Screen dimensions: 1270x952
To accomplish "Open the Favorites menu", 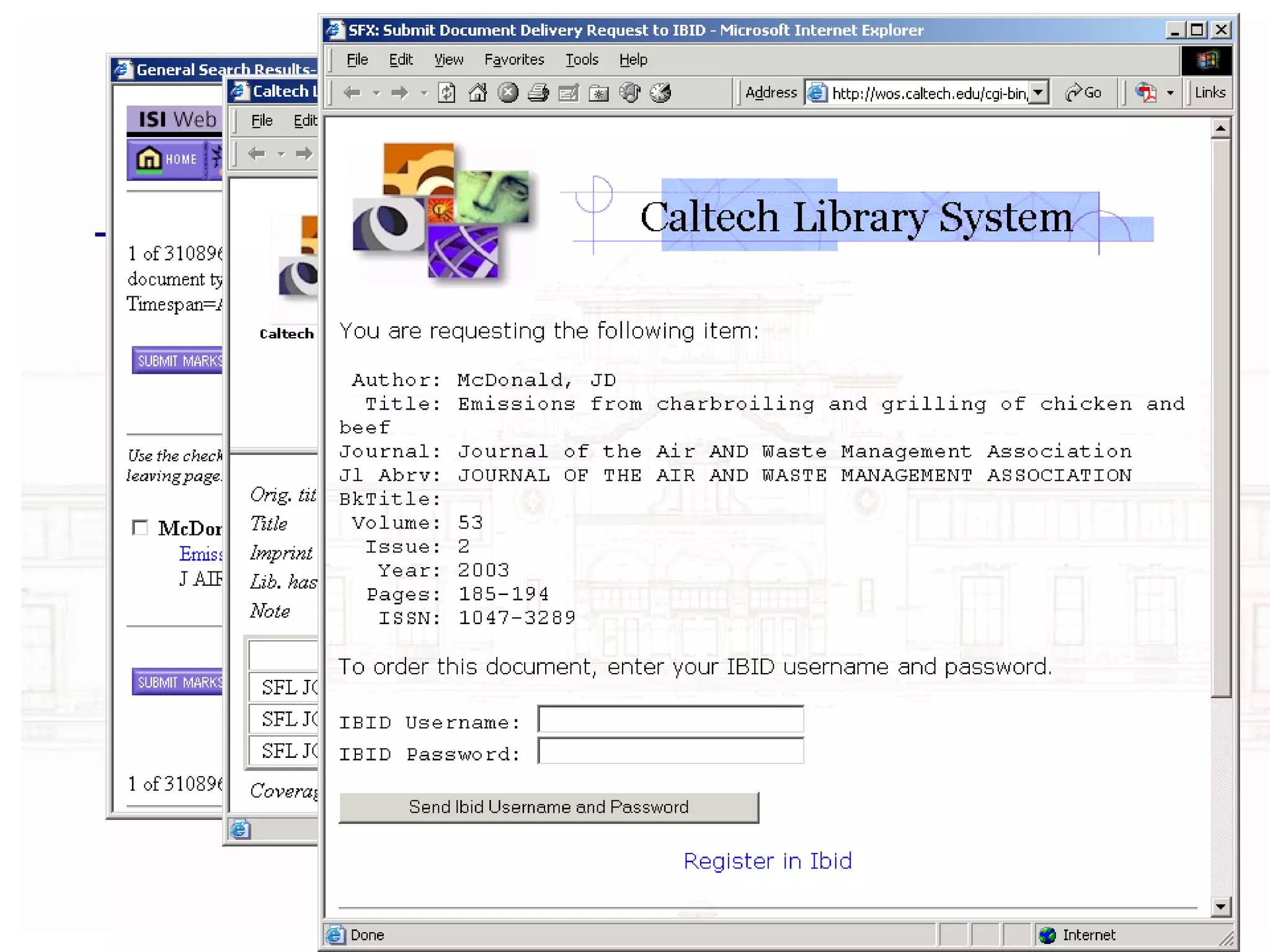I will (x=513, y=59).
